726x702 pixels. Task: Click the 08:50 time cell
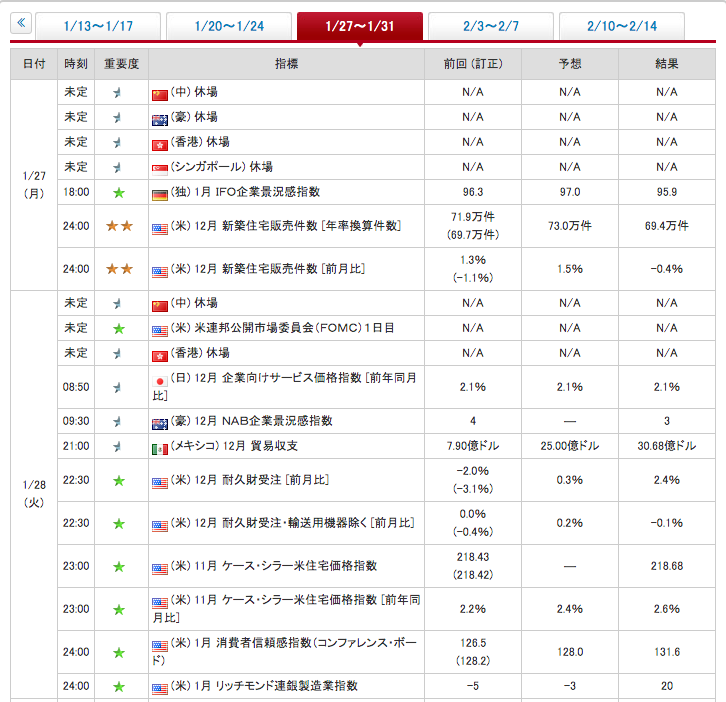tap(76, 387)
